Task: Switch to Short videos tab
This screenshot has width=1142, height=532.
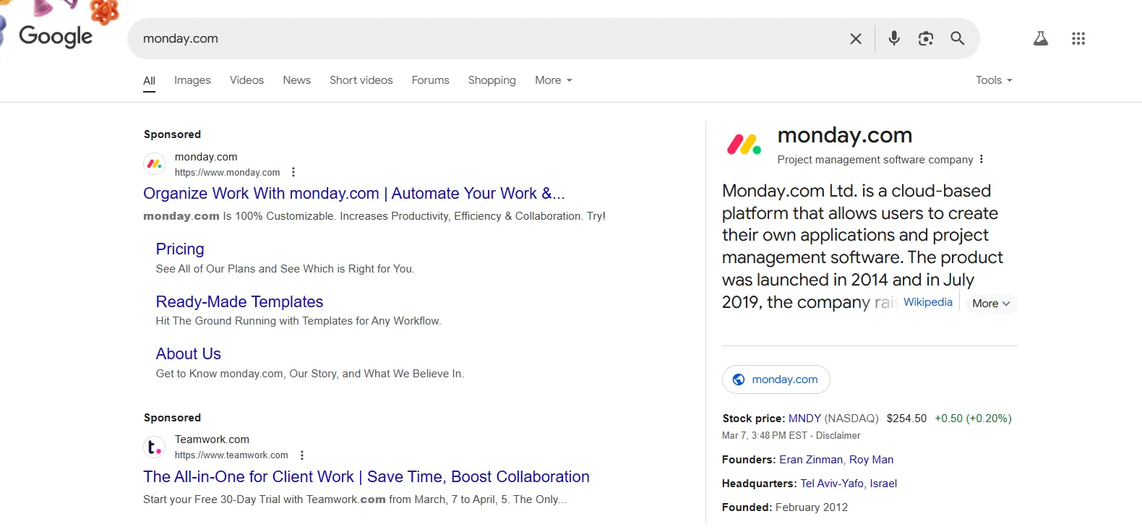Action: pos(361,80)
